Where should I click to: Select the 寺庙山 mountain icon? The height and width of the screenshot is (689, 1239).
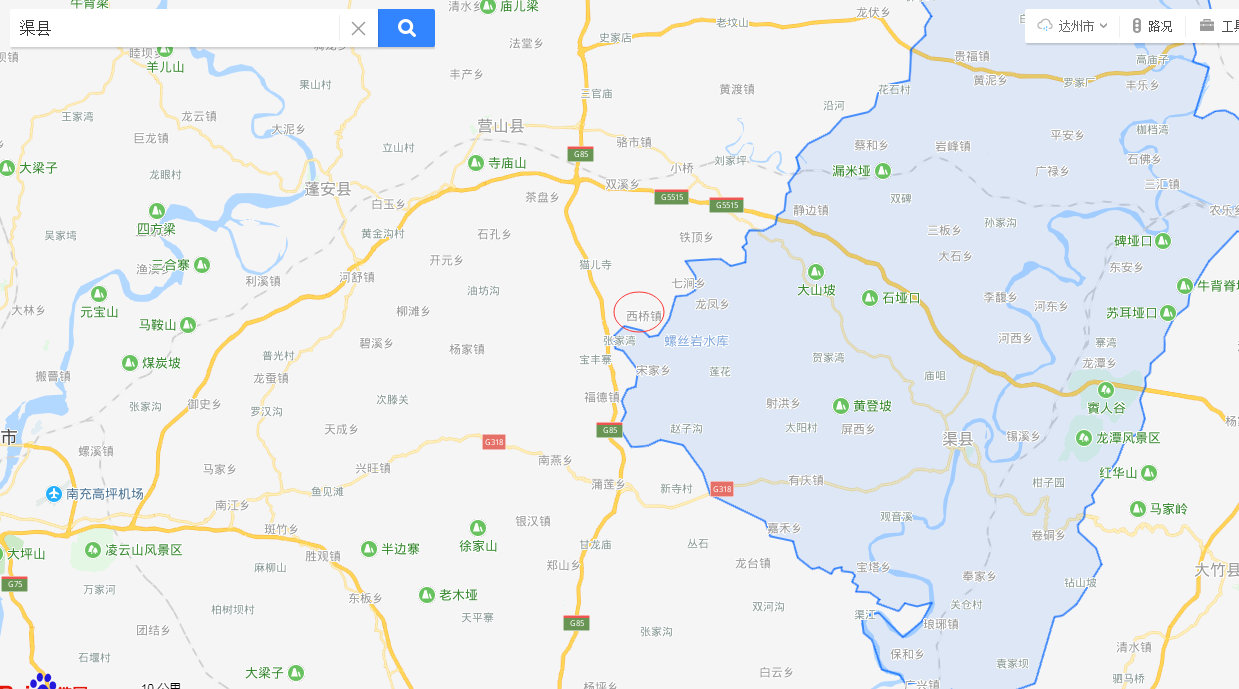click(476, 163)
